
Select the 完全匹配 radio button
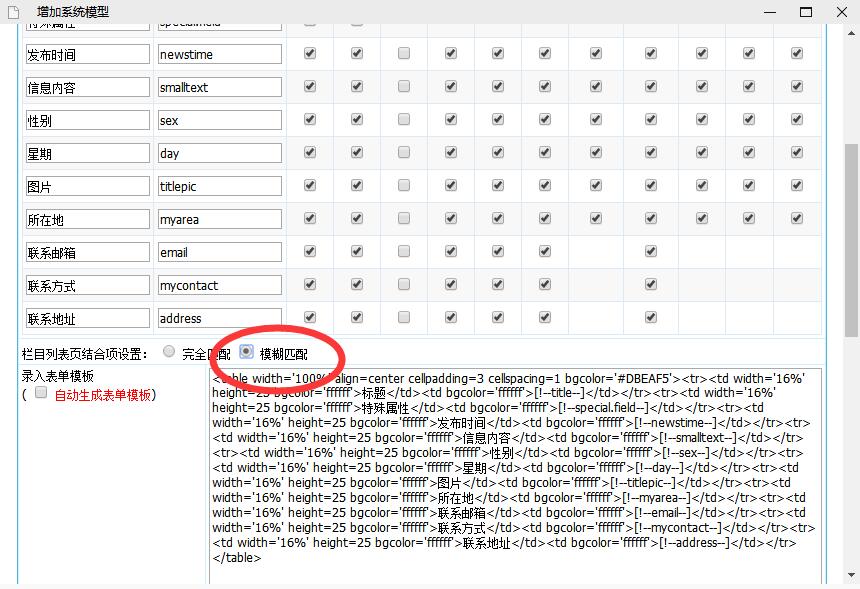[x=169, y=352]
